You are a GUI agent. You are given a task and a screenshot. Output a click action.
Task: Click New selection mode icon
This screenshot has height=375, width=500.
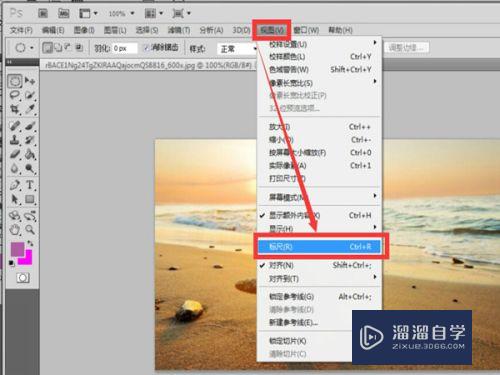click(x=47, y=48)
